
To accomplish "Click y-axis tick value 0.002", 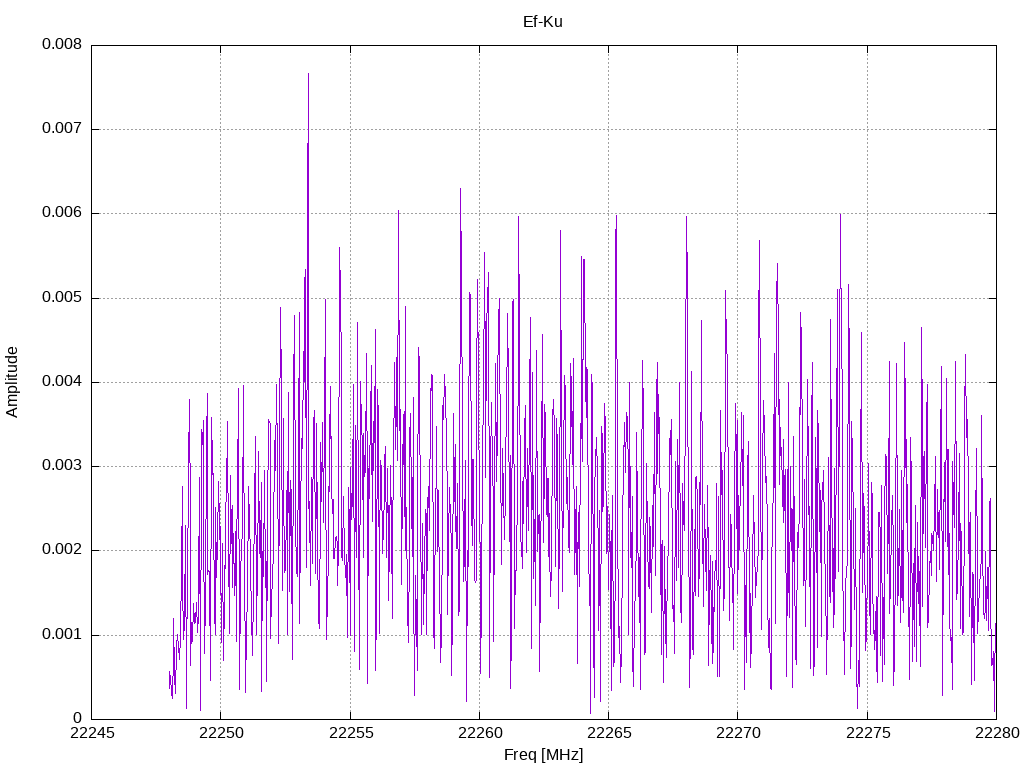I will pos(62,551).
